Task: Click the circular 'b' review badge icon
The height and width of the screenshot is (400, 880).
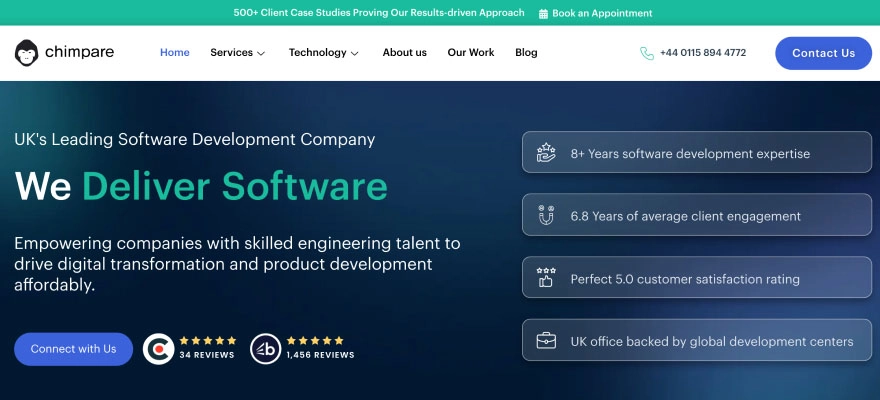Action: [265, 348]
